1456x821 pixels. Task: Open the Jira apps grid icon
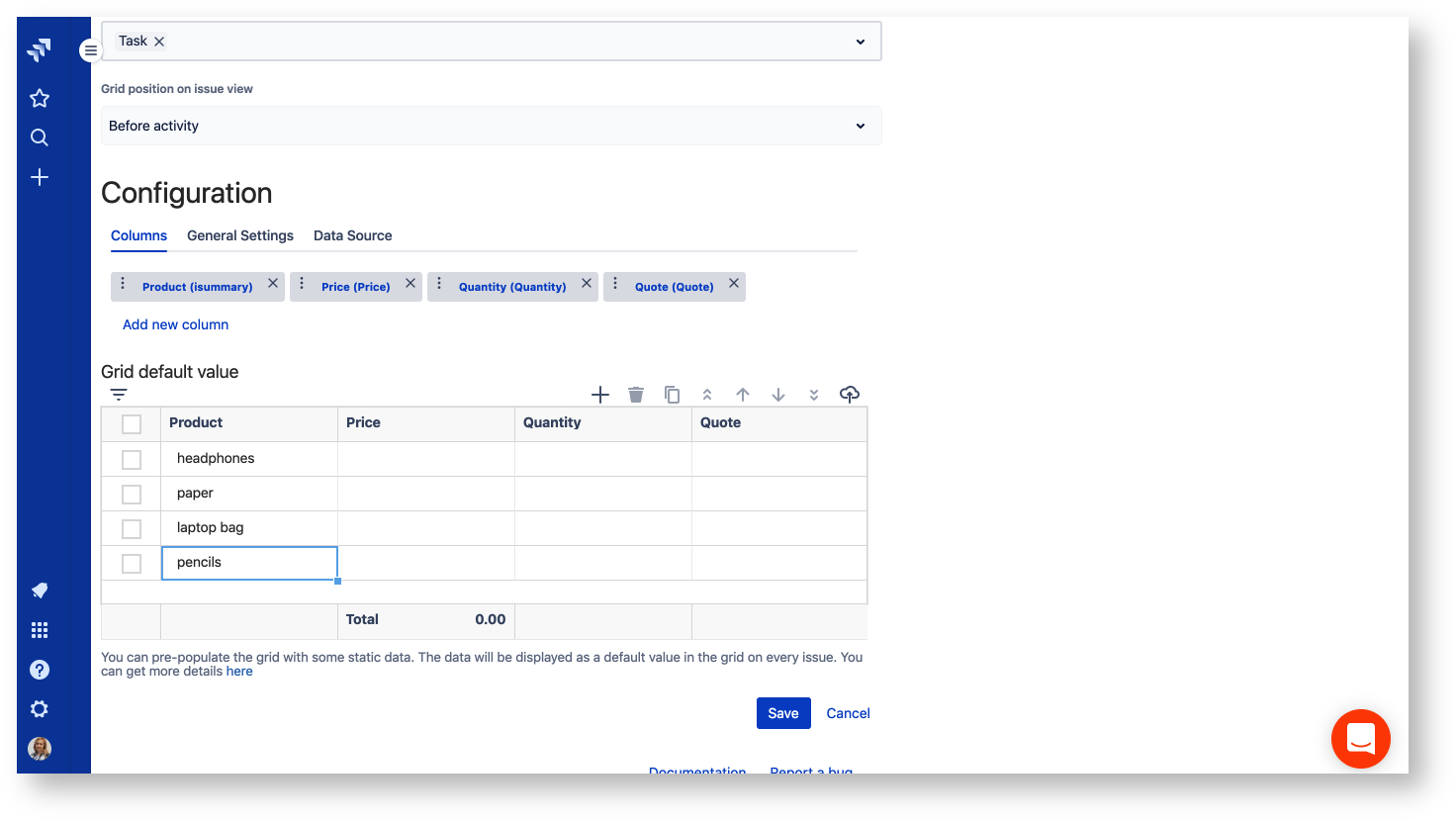pos(39,630)
